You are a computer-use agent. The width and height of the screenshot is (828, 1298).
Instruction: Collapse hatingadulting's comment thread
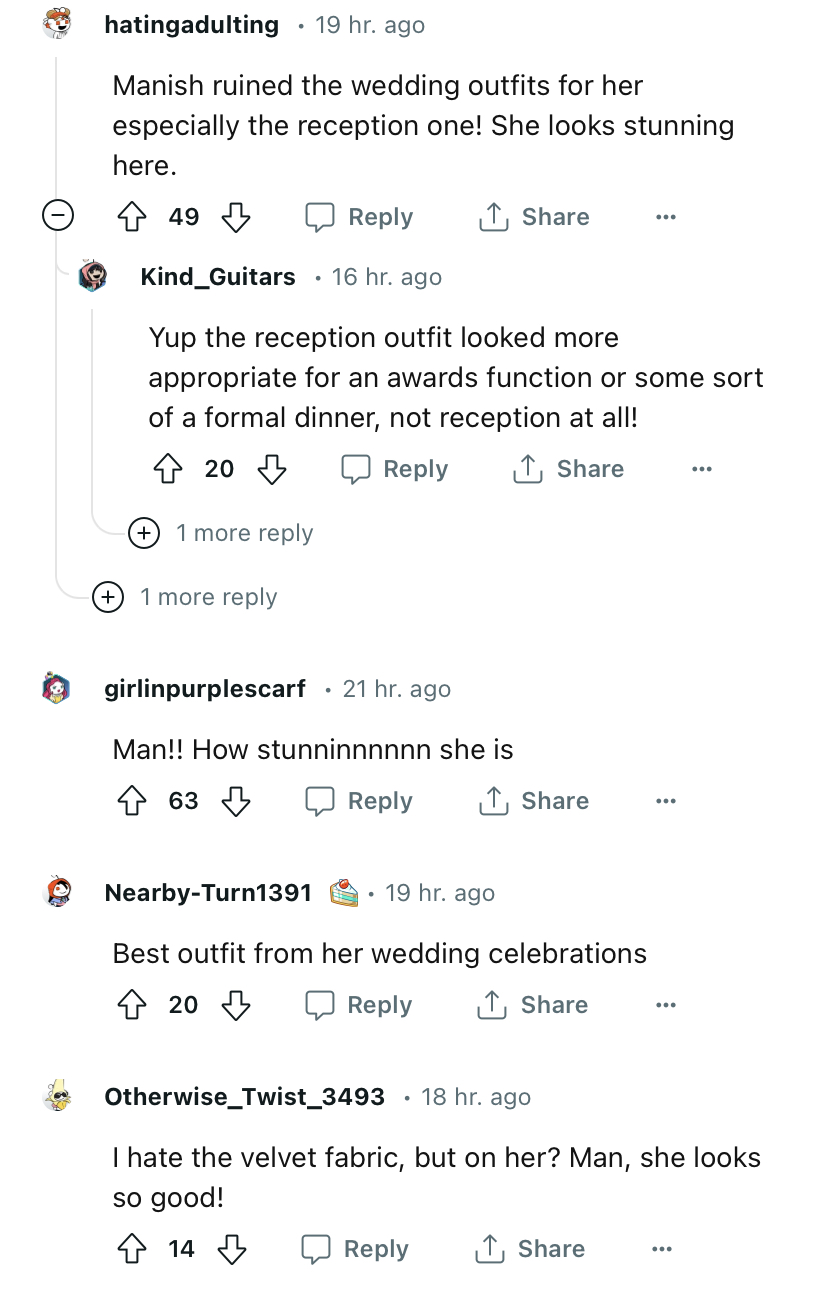point(58,214)
